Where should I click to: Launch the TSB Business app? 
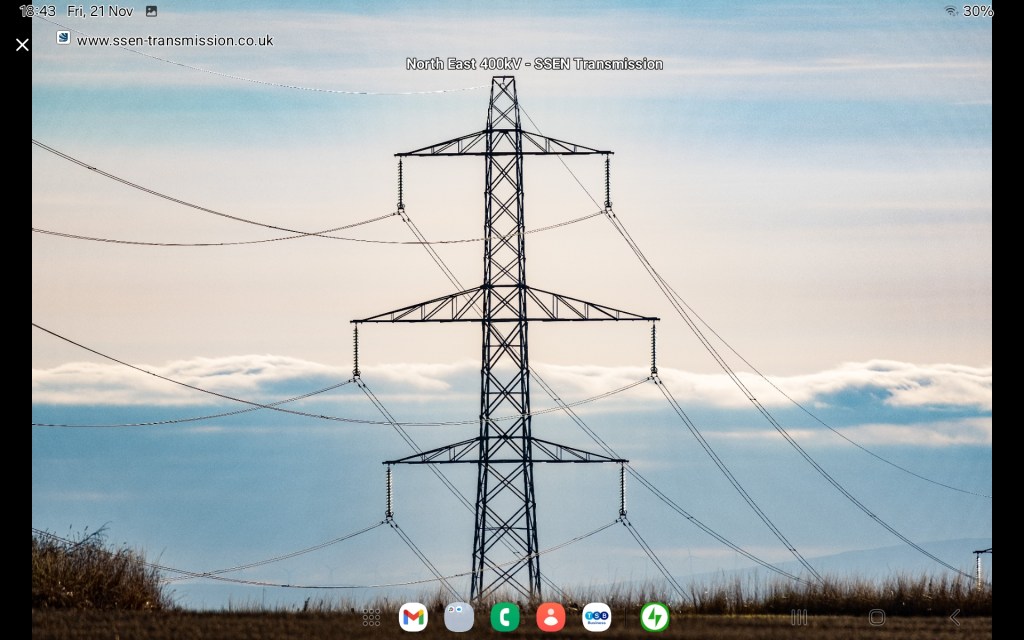tap(597, 617)
